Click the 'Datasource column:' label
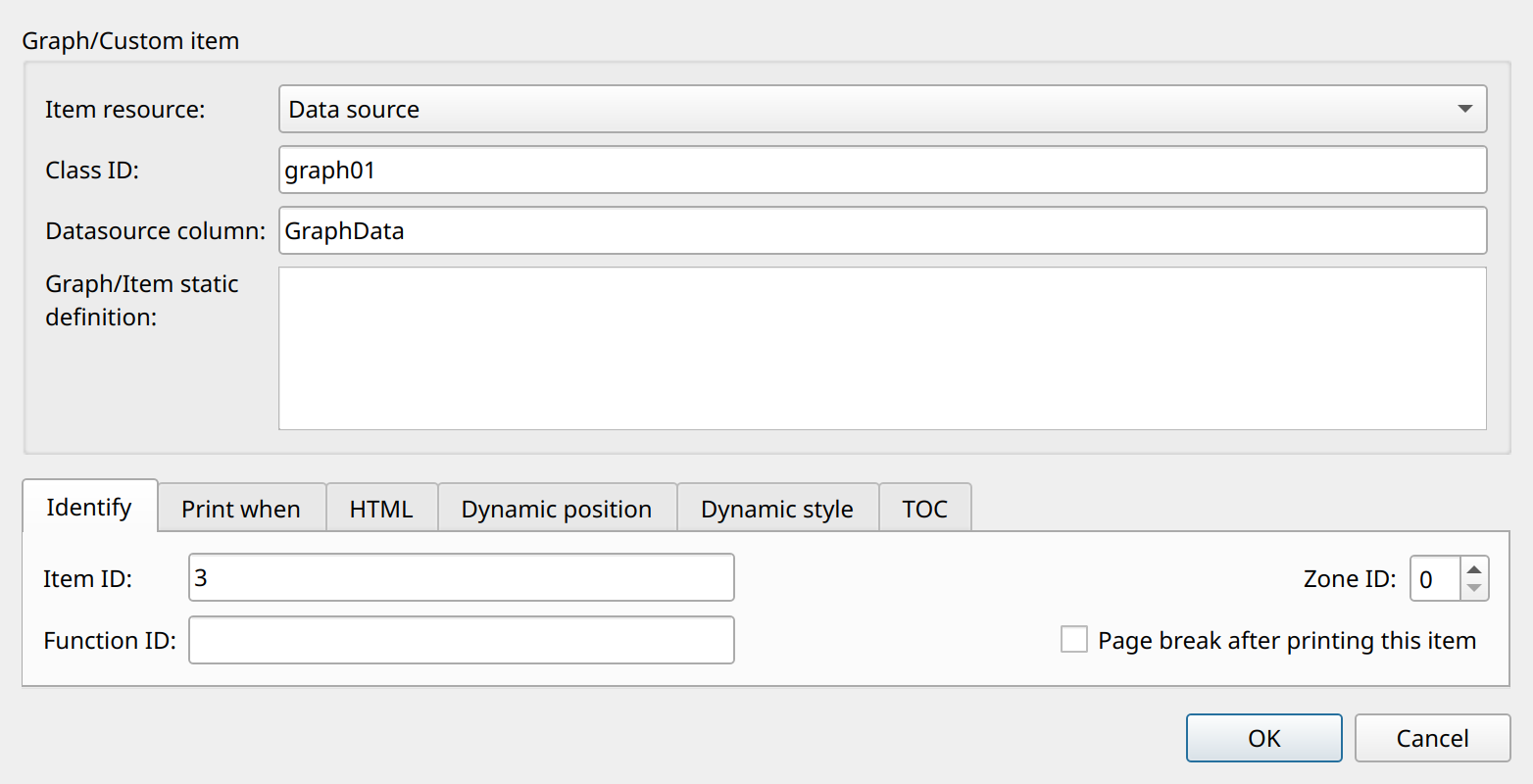Image resolution: width=1533 pixels, height=784 pixels. point(156,230)
